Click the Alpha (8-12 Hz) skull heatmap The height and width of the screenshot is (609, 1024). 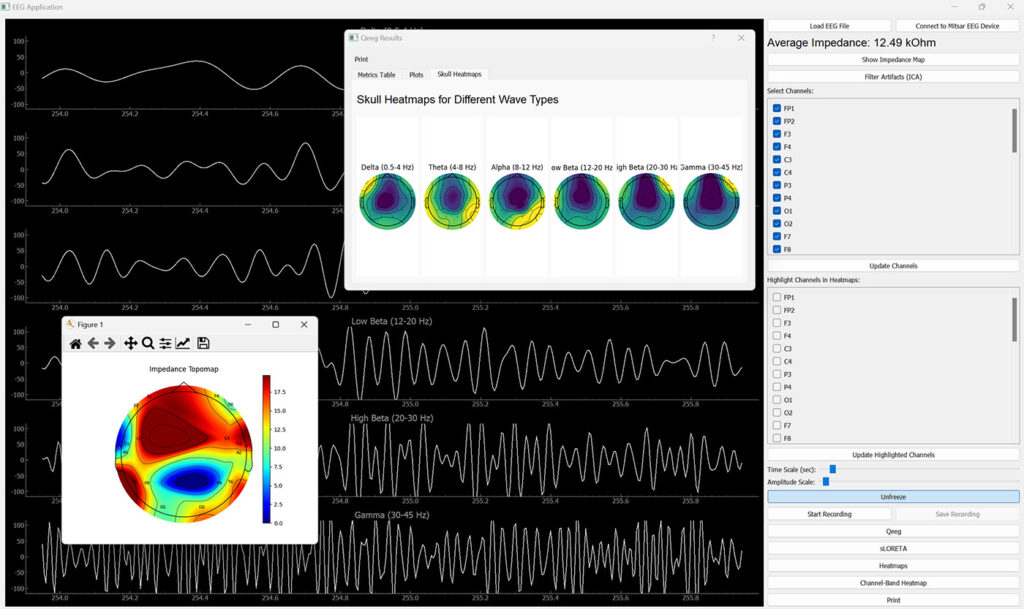[517, 201]
